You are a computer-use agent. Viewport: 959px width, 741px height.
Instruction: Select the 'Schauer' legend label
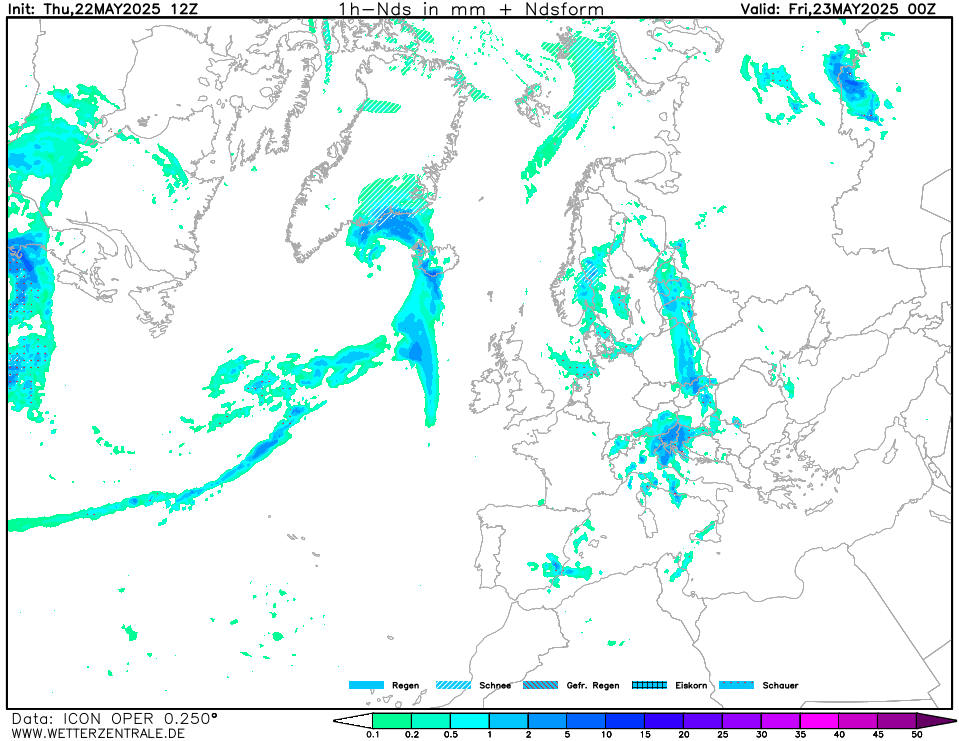[x=780, y=685]
